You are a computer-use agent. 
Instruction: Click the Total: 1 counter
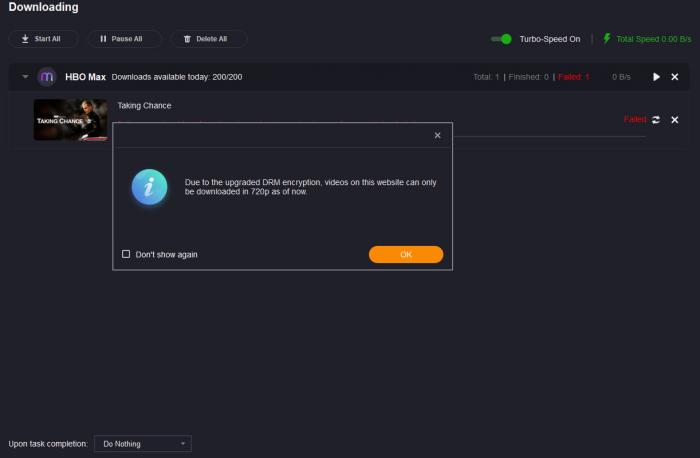point(486,77)
